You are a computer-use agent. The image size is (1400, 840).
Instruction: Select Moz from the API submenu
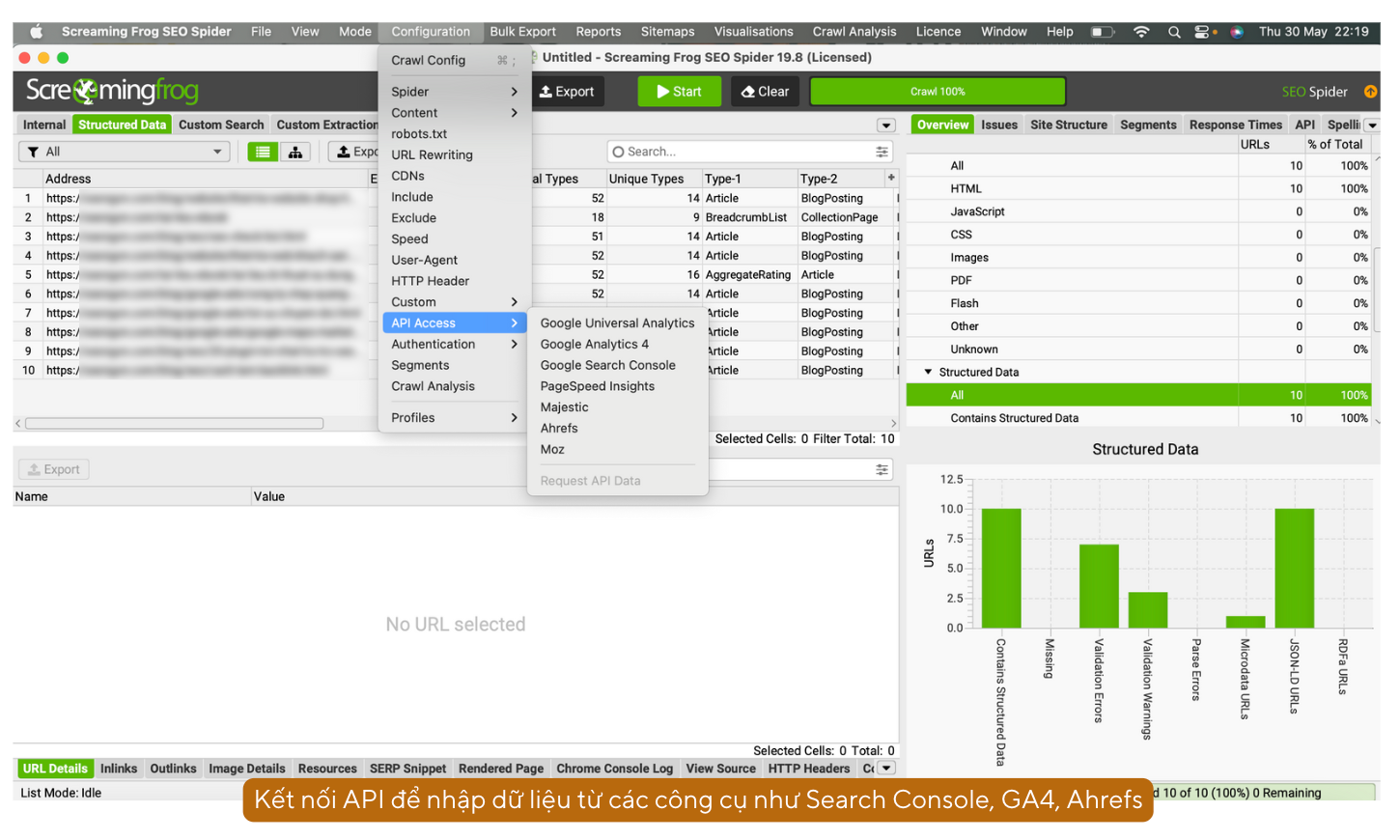coord(552,450)
